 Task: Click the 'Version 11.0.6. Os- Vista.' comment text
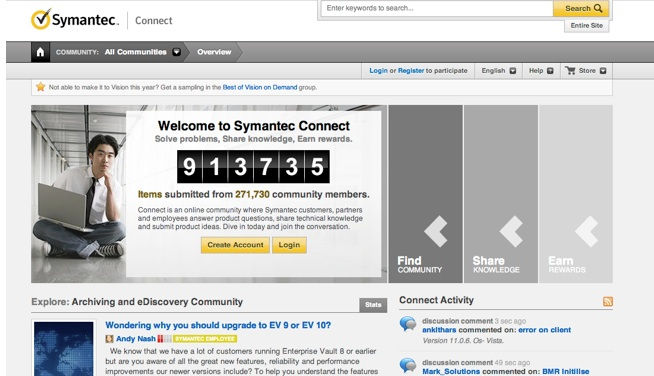tap(463, 341)
